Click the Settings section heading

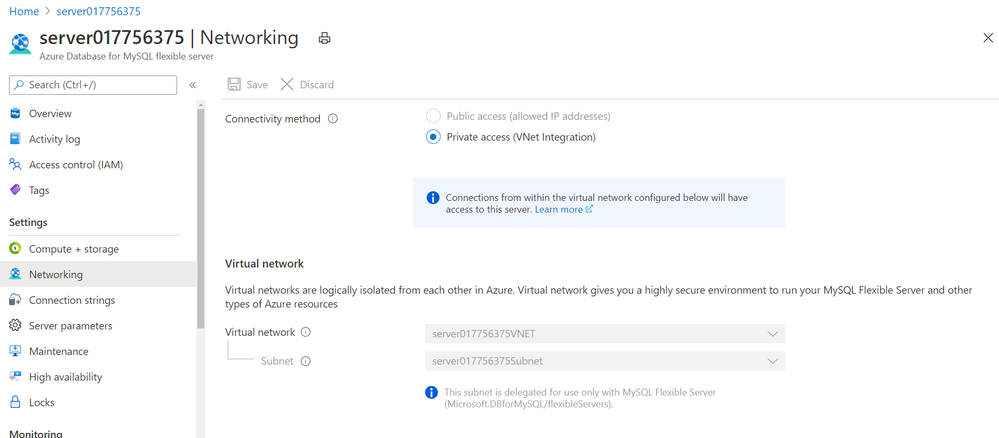pyautogui.click(x=28, y=223)
